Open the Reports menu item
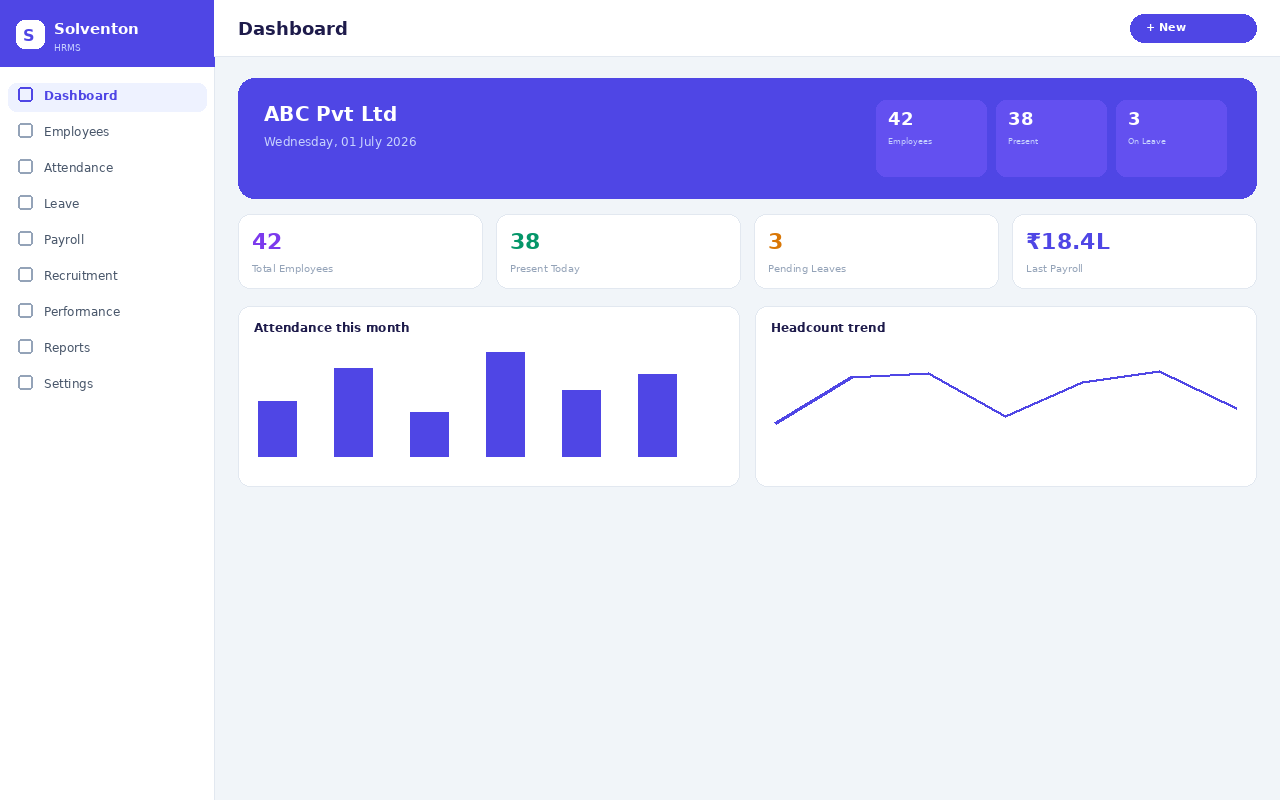The width and height of the screenshot is (1280, 800). [107, 348]
